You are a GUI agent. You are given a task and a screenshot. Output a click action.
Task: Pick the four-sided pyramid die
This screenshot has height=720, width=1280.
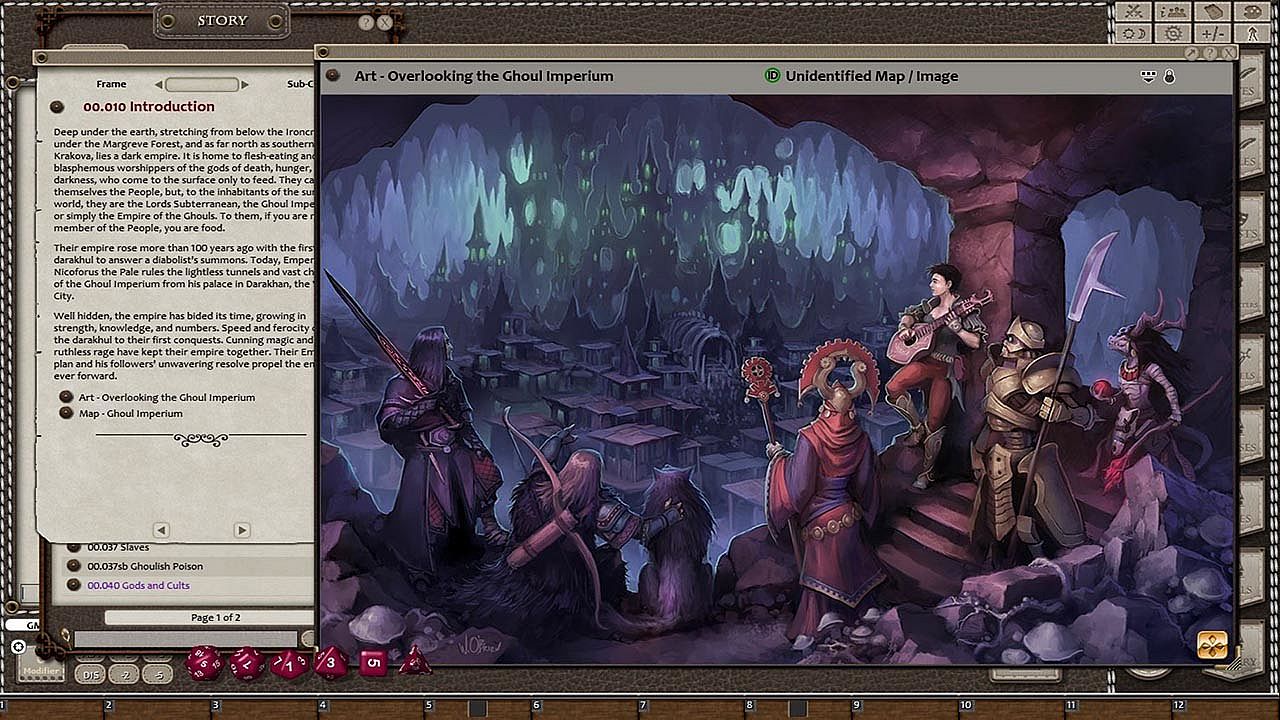(x=413, y=661)
